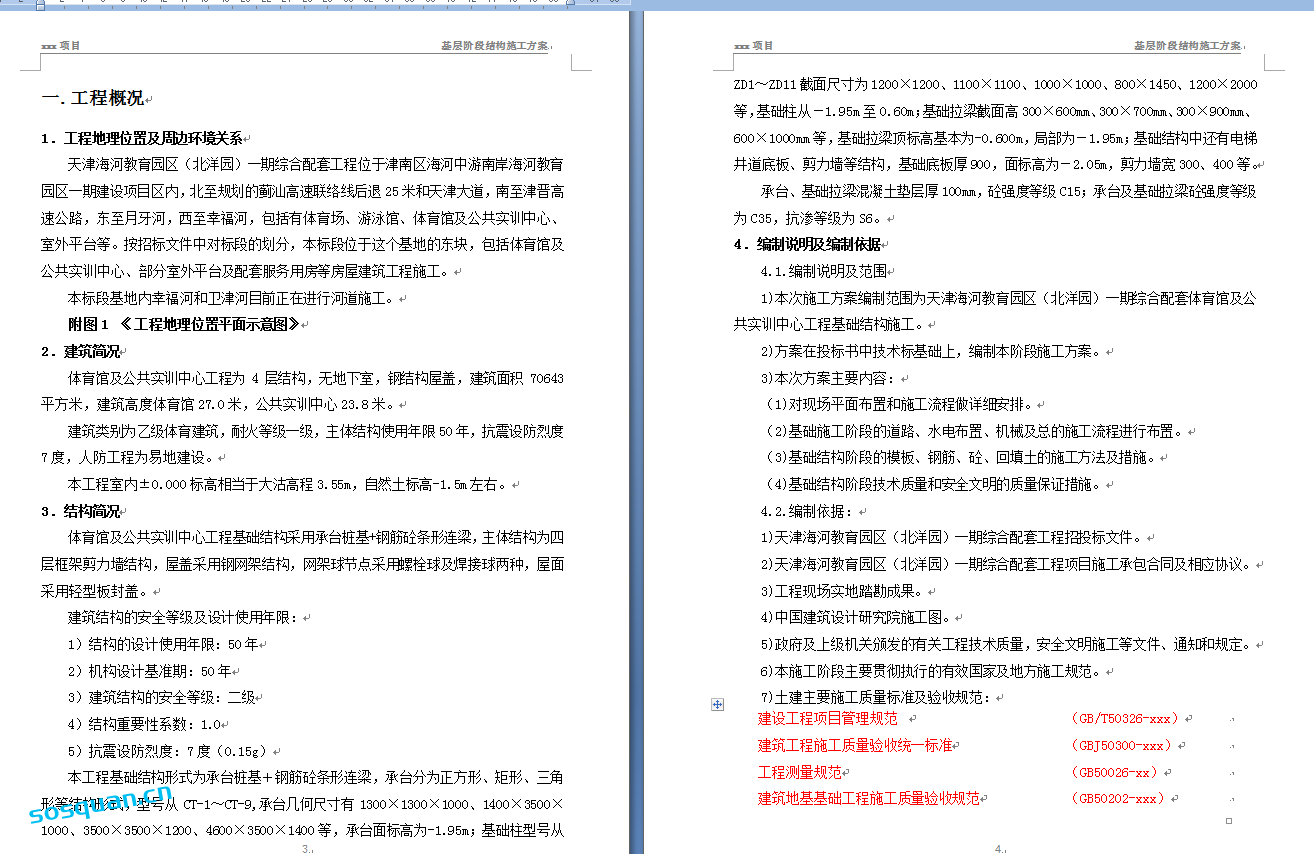Click the right indent marker on ruler
Image resolution: width=1314 pixels, height=854 pixels.
[570, 4]
